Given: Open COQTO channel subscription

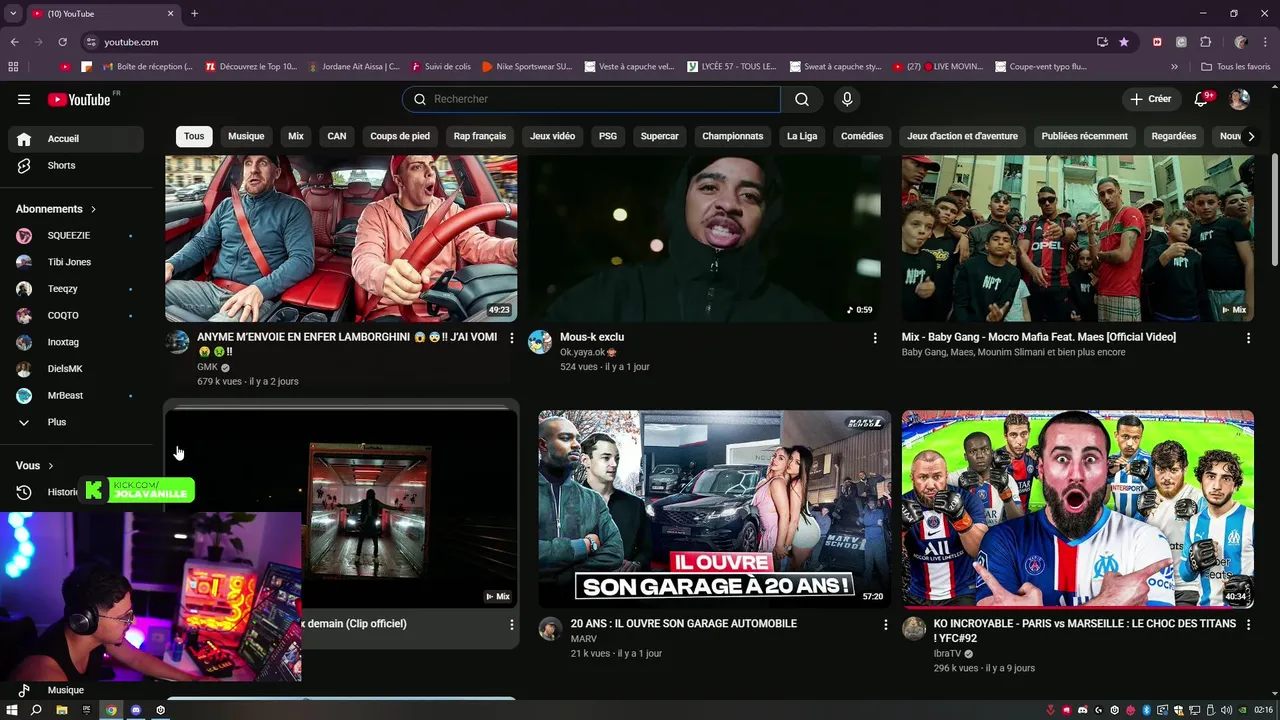Looking at the screenshot, I should pos(76,315).
